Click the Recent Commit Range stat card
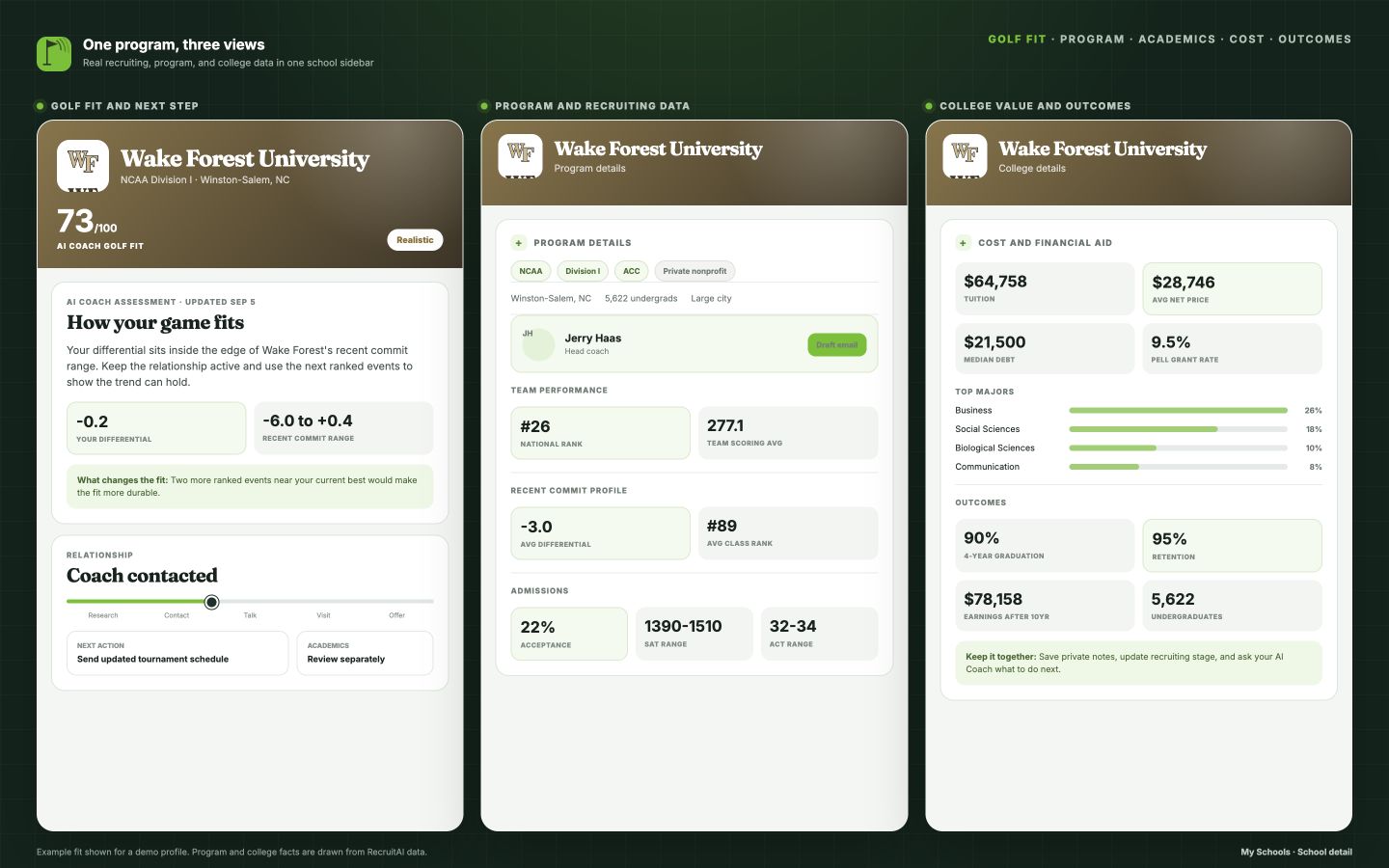Viewport: 1389px width, 868px height. (x=343, y=428)
